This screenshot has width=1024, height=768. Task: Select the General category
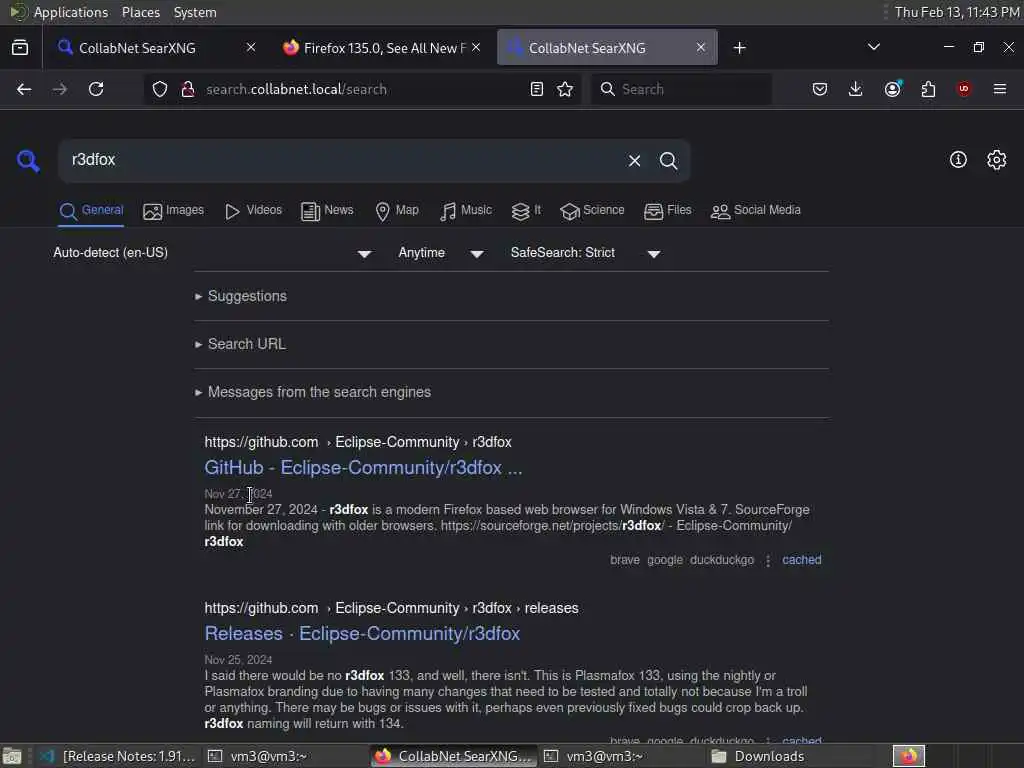click(91, 210)
